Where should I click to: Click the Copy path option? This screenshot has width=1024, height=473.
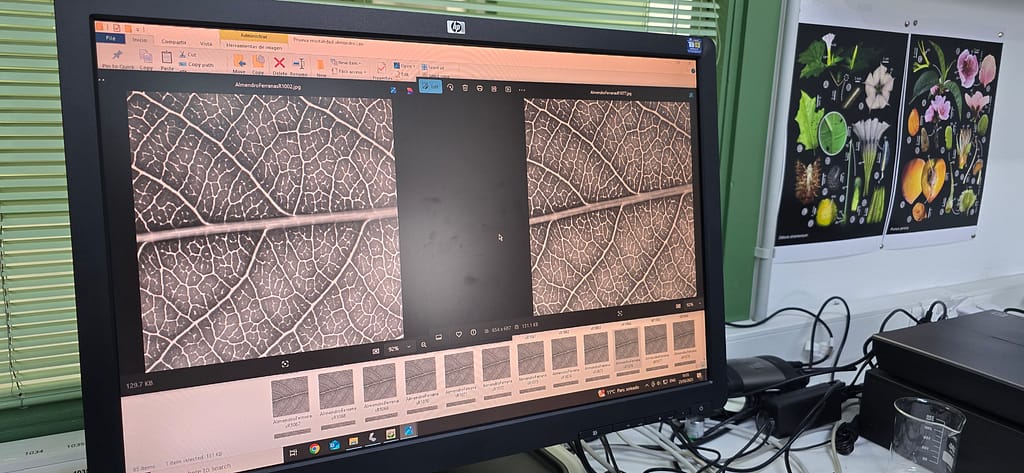(197, 64)
